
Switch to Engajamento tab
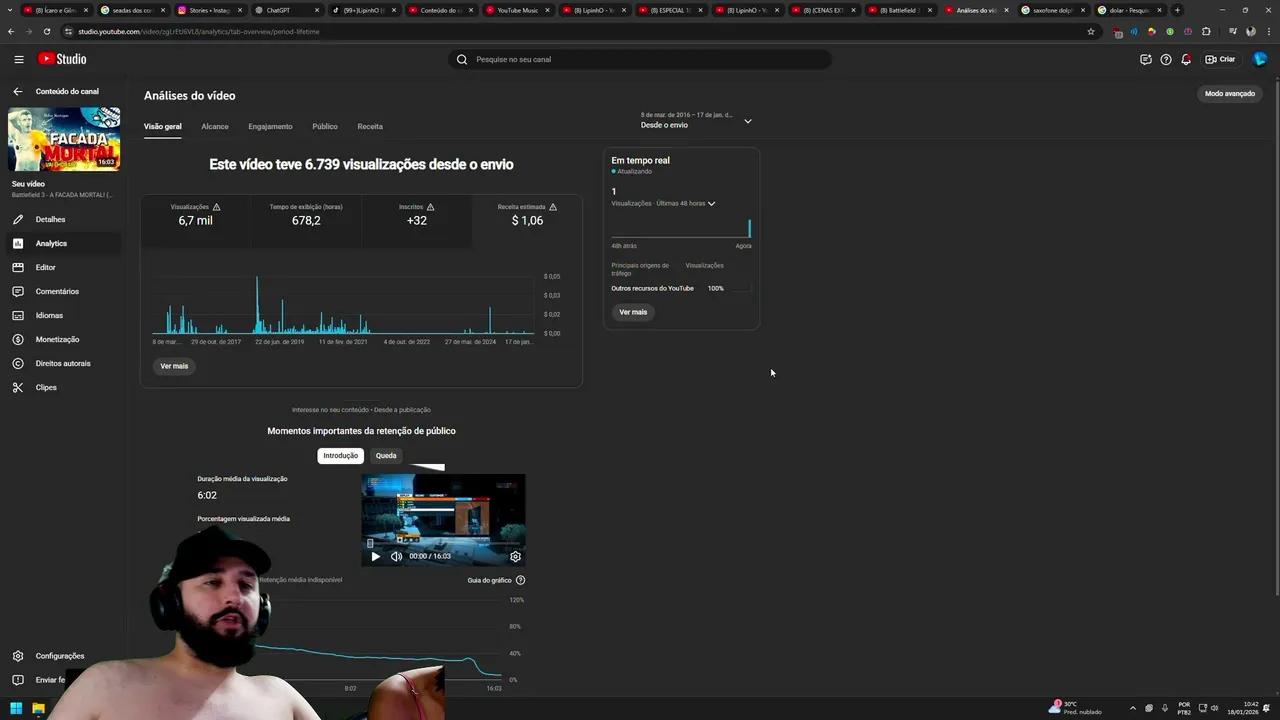[270, 127]
